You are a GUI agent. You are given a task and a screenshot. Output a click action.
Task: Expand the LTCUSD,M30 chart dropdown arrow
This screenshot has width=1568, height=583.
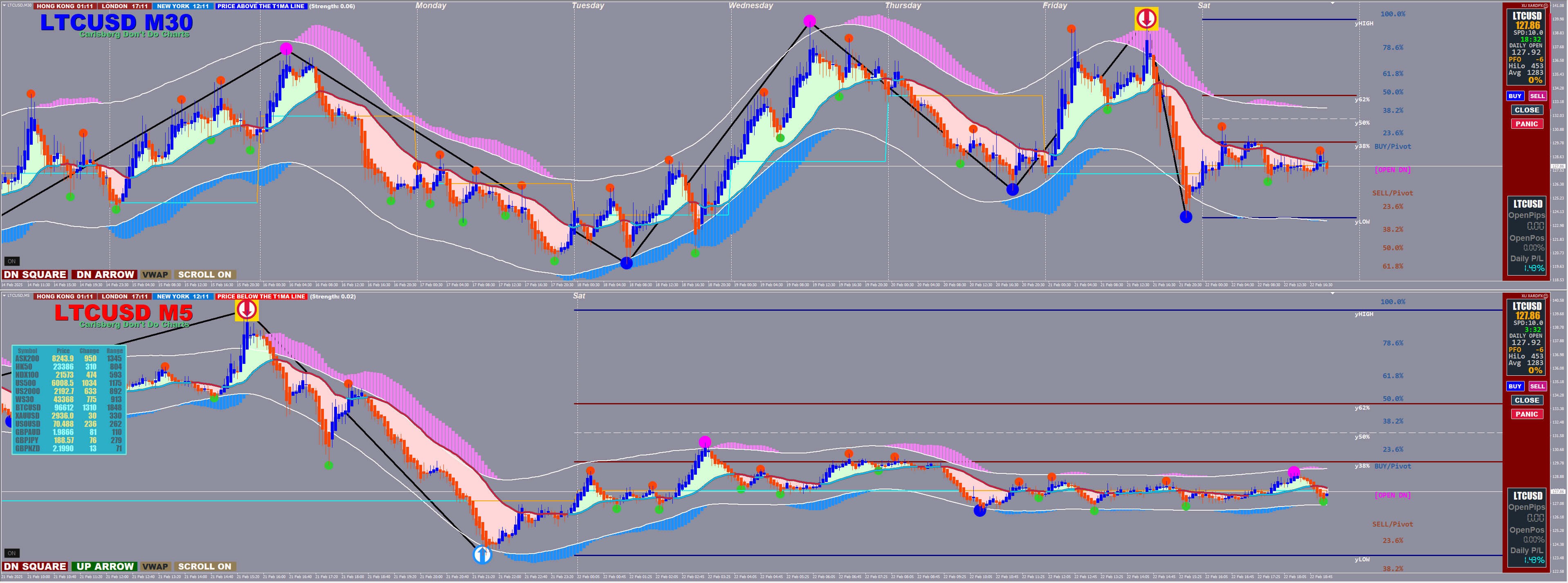[4, 5]
